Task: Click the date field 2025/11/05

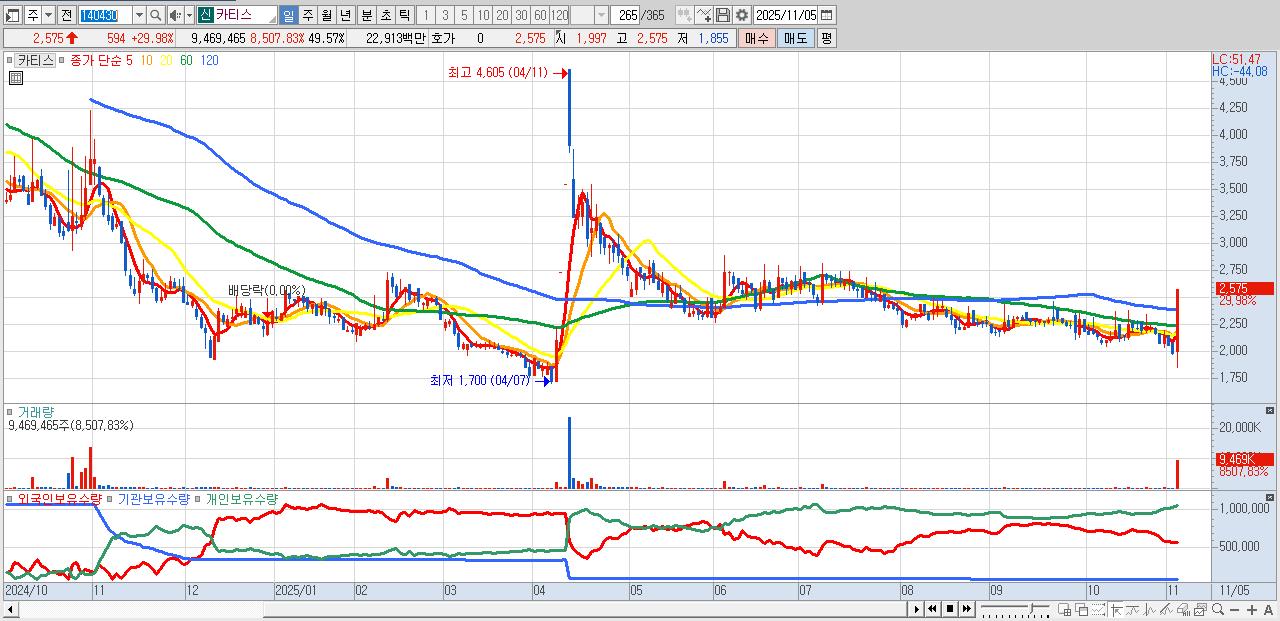Action: [x=786, y=15]
